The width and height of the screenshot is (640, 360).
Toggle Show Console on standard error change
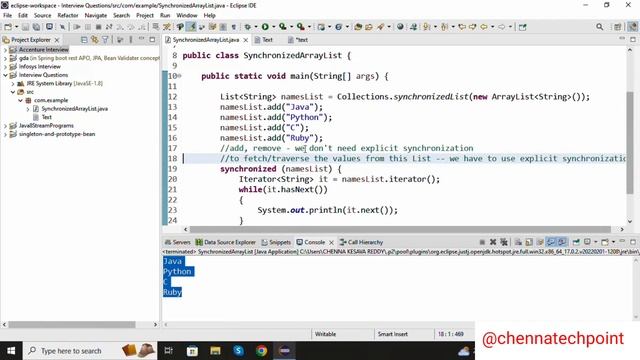(562, 242)
